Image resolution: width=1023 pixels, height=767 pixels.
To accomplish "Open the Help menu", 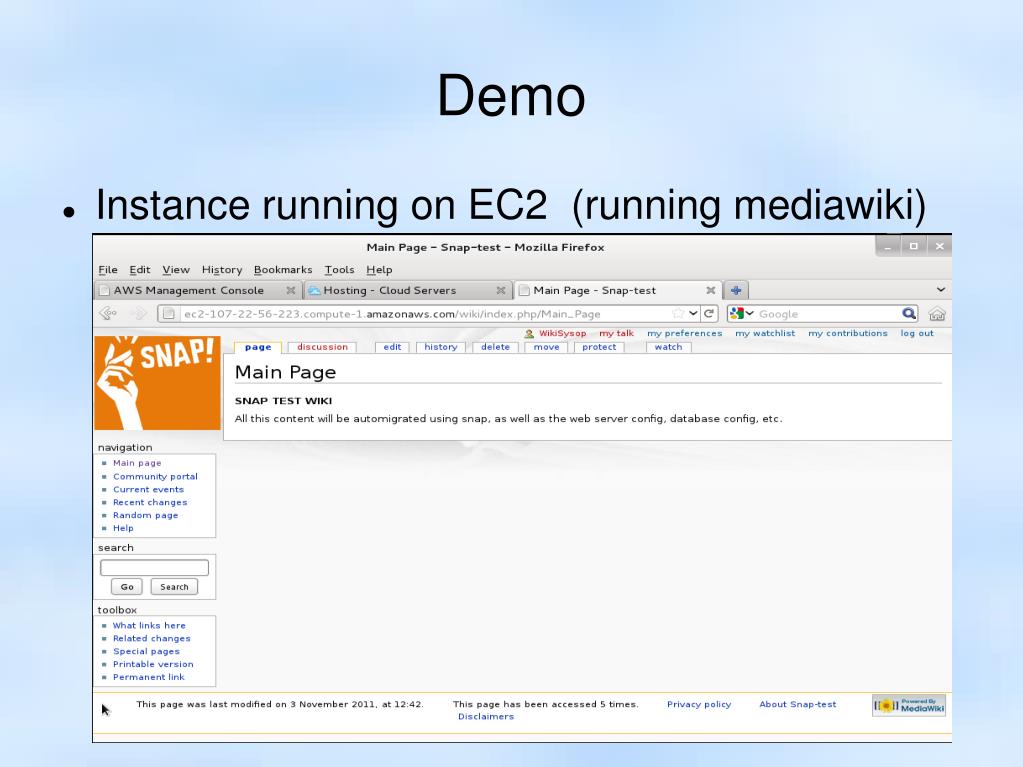I will click(379, 269).
